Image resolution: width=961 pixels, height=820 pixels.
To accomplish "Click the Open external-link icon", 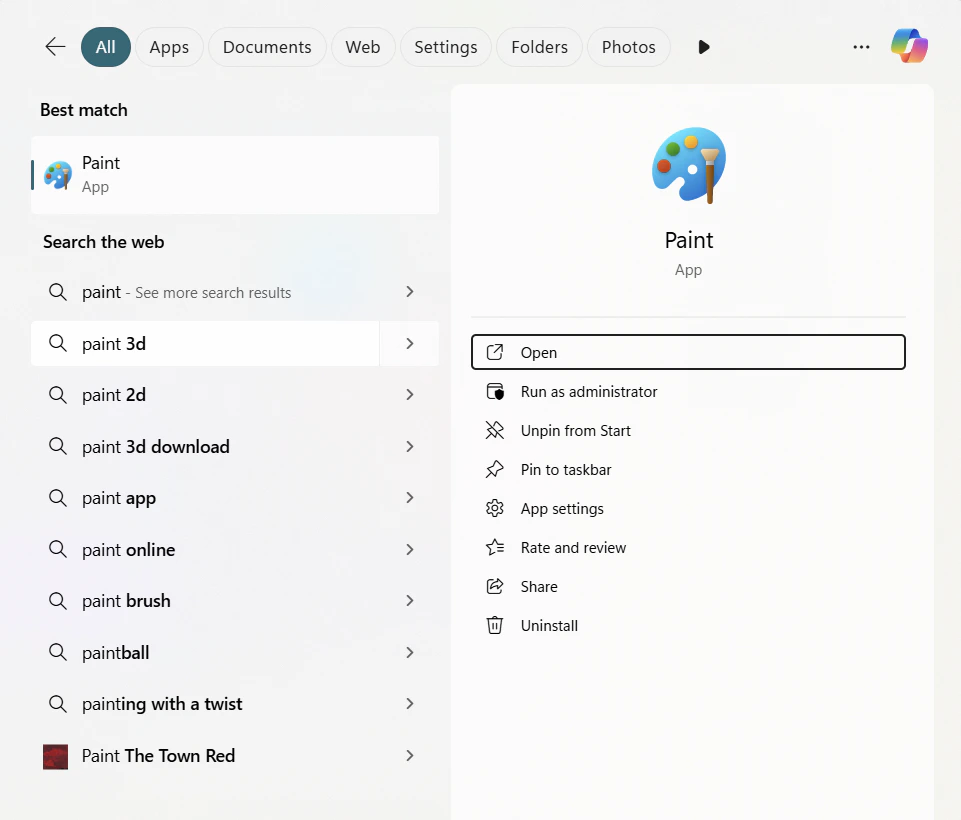I will [x=495, y=352].
